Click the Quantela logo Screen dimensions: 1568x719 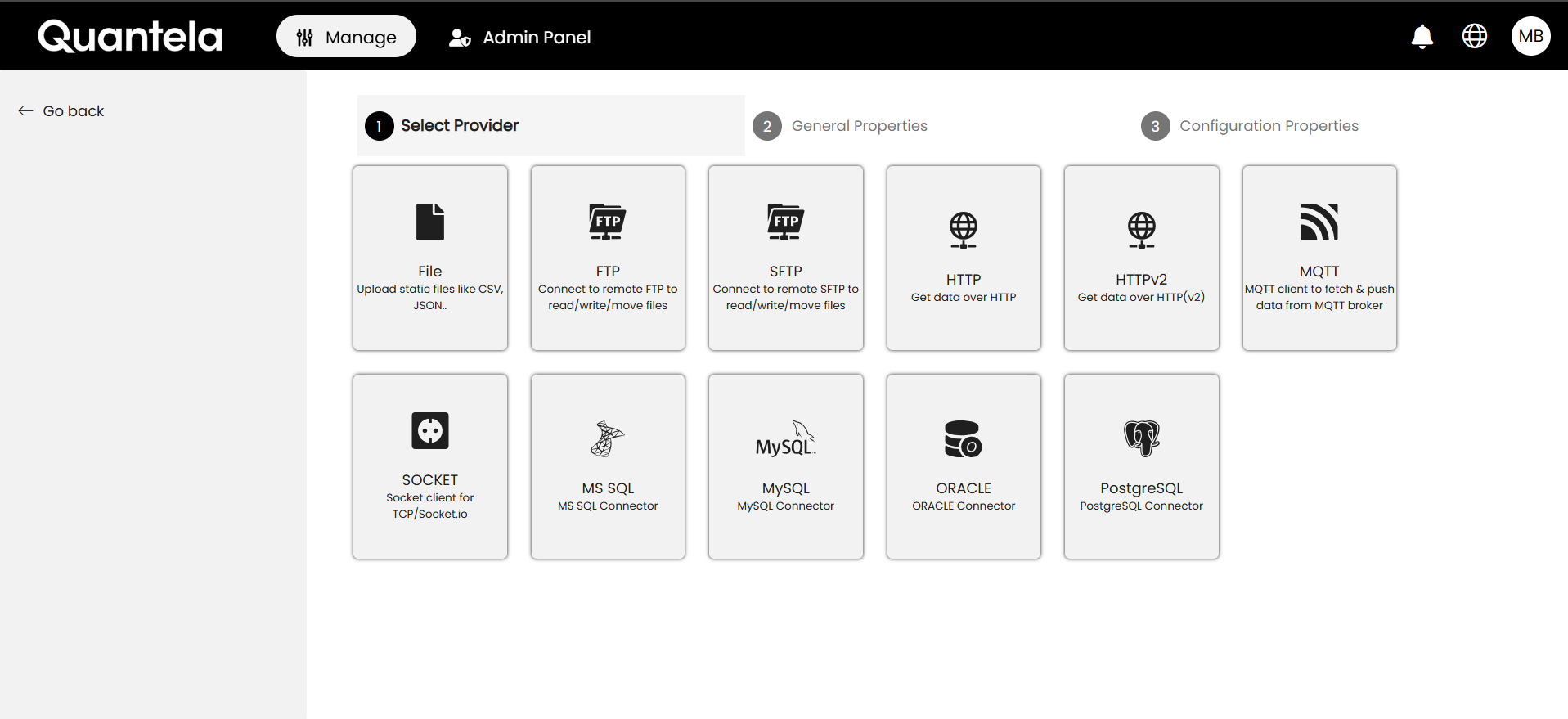(130, 36)
